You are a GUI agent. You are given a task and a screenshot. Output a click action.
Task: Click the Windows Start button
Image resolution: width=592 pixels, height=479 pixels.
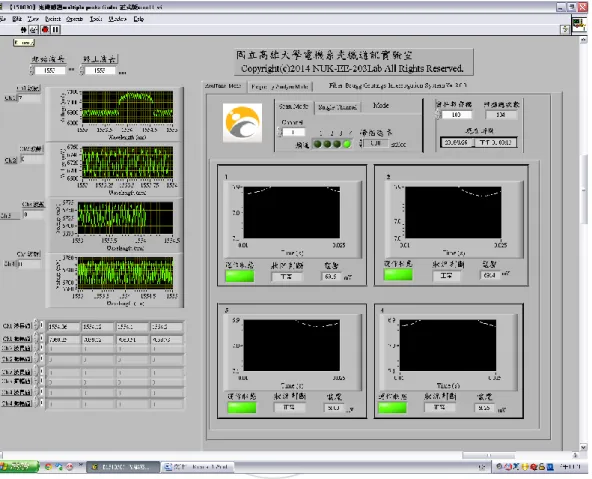(x=18, y=467)
